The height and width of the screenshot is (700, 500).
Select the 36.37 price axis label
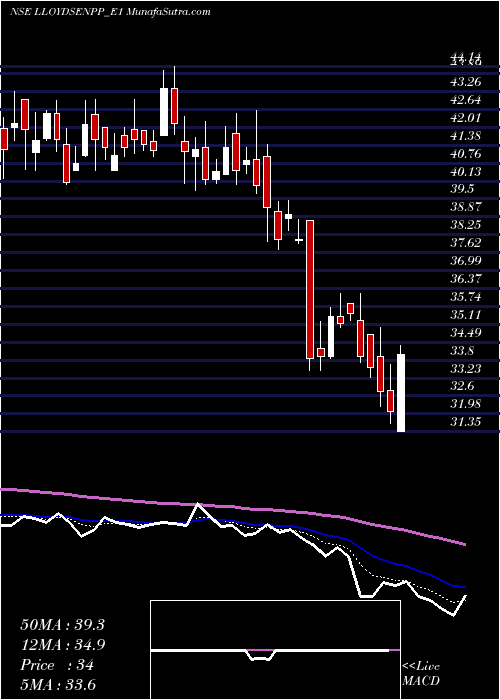click(x=466, y=279)
